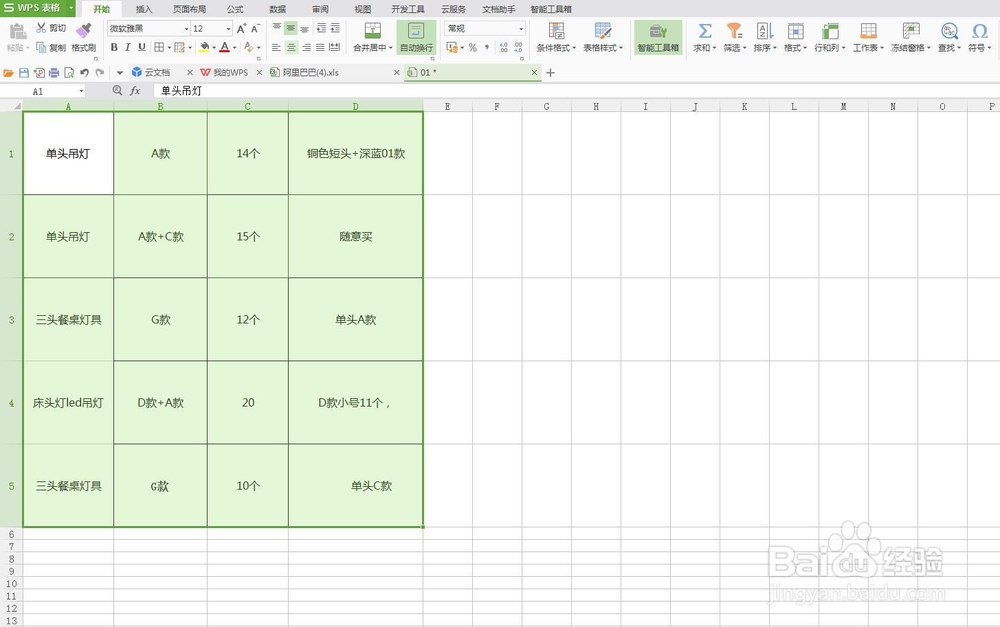Open the 求和 (AutoSum) function
1000x627 pixels.
(703, 35)
